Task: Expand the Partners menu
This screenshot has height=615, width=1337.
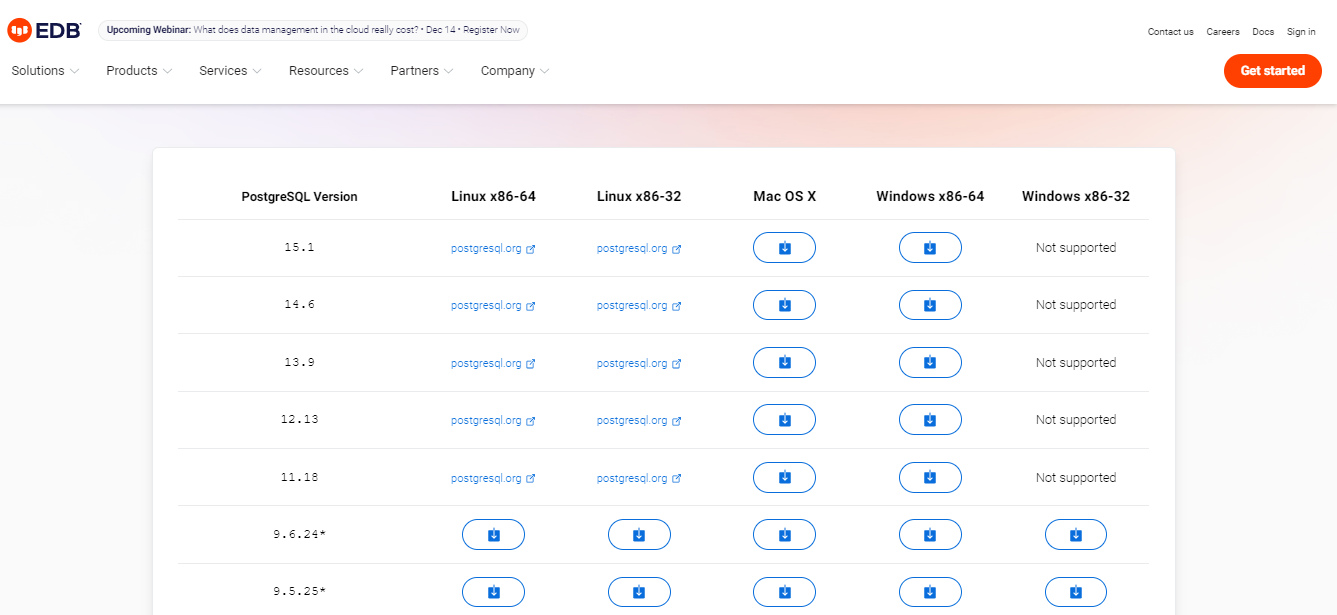Action: [422, 71]
